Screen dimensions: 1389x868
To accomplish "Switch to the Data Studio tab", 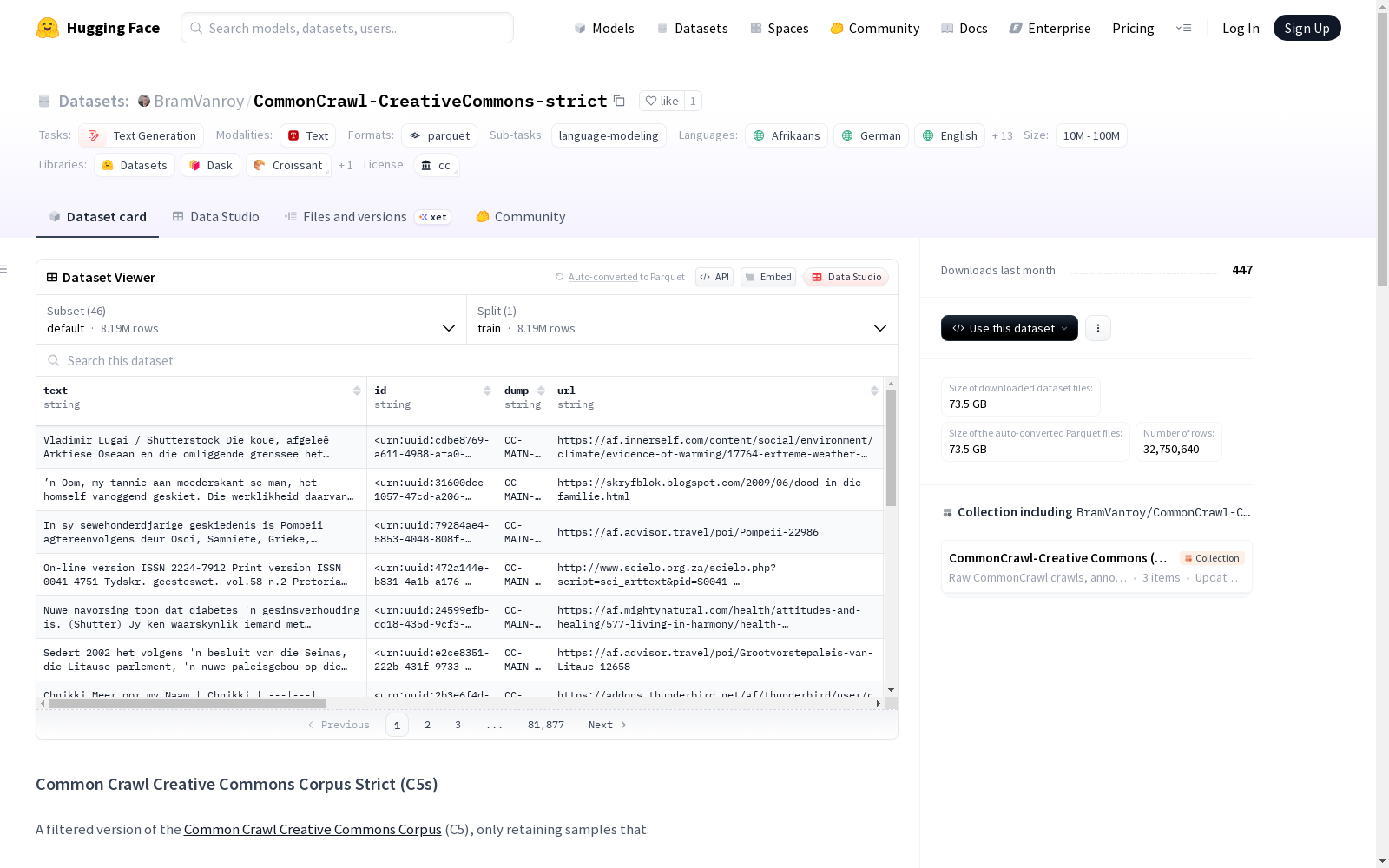I will pyautogui.click(x=216, y=217).
